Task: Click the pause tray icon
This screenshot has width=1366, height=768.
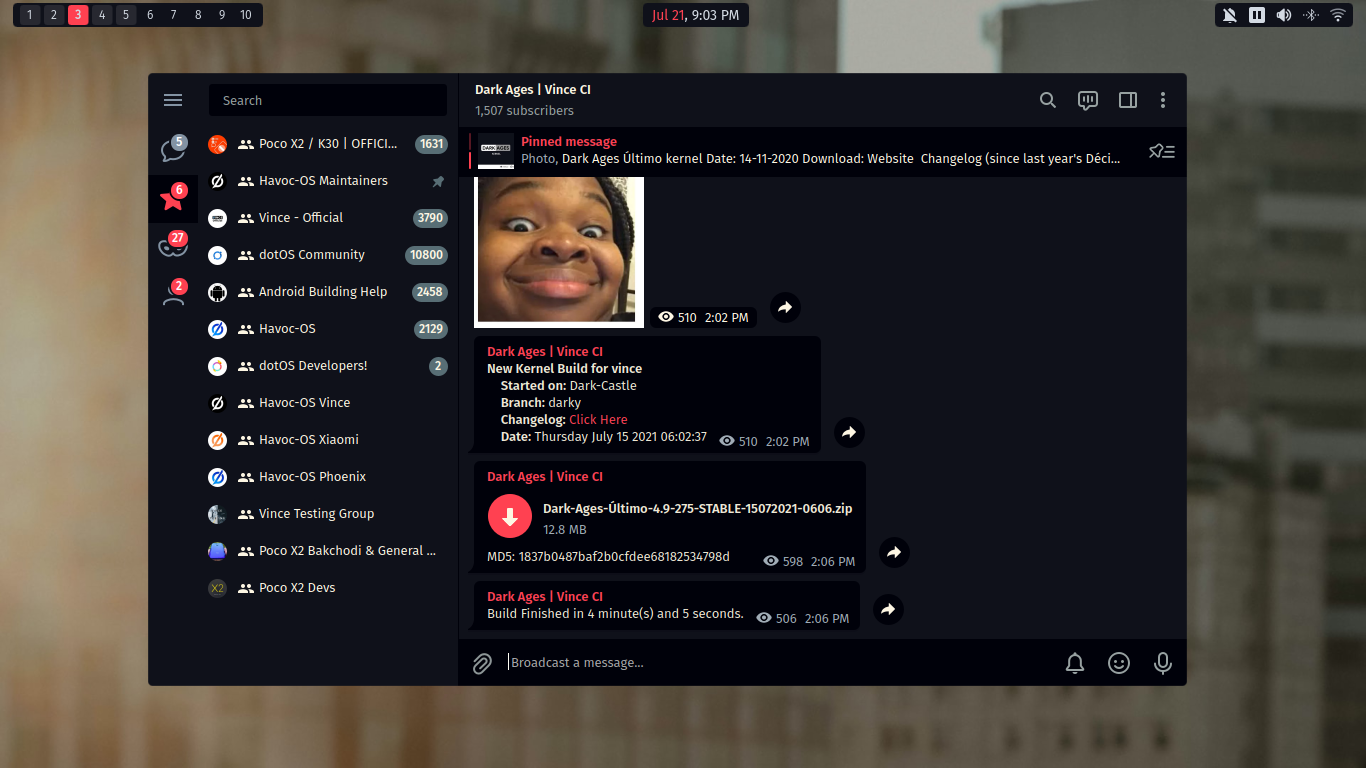Action: pyautogui.click(x=1257, y=15)
